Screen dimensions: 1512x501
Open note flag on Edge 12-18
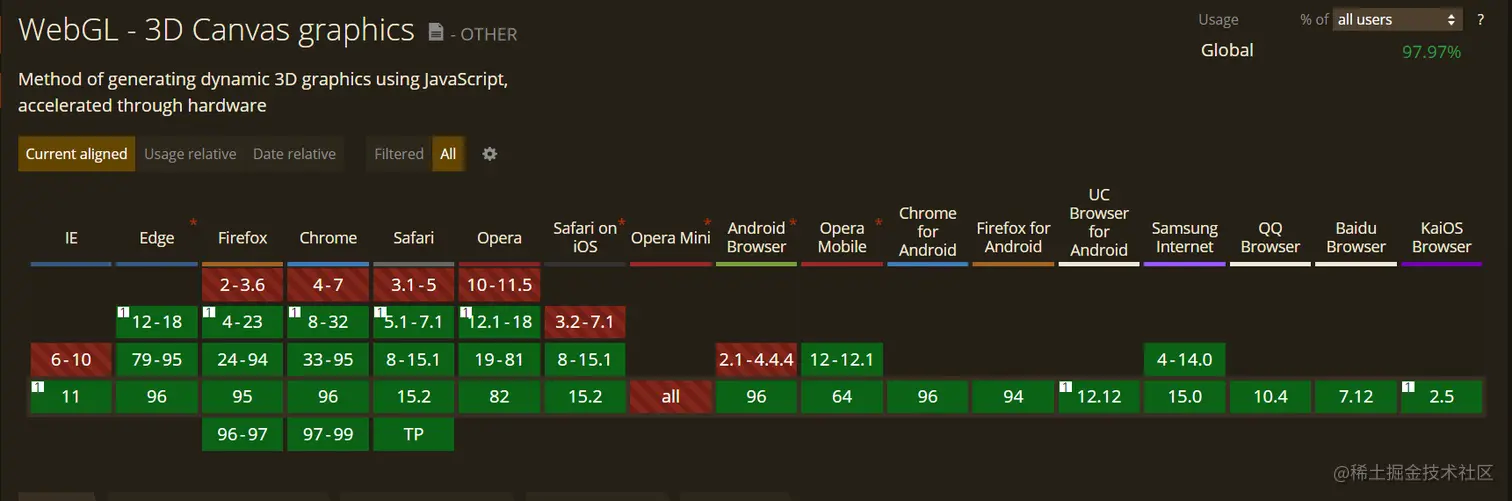(123, 312)
